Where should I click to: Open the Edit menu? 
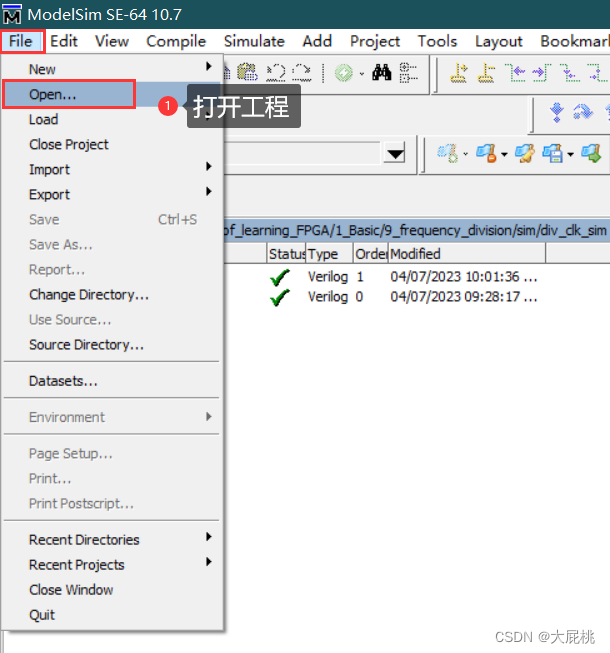[64, 41]
